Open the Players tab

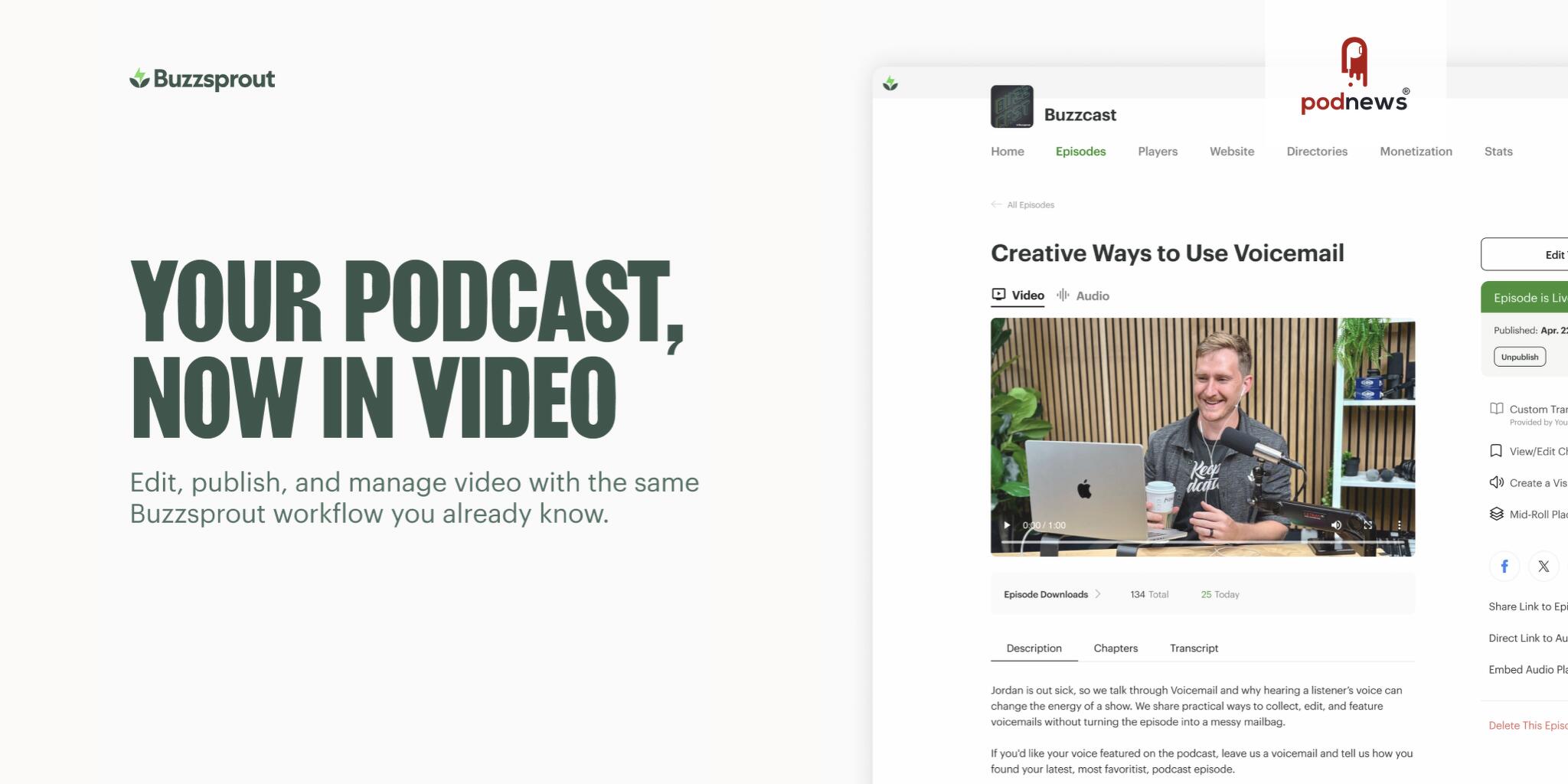tap(1158, 152)
